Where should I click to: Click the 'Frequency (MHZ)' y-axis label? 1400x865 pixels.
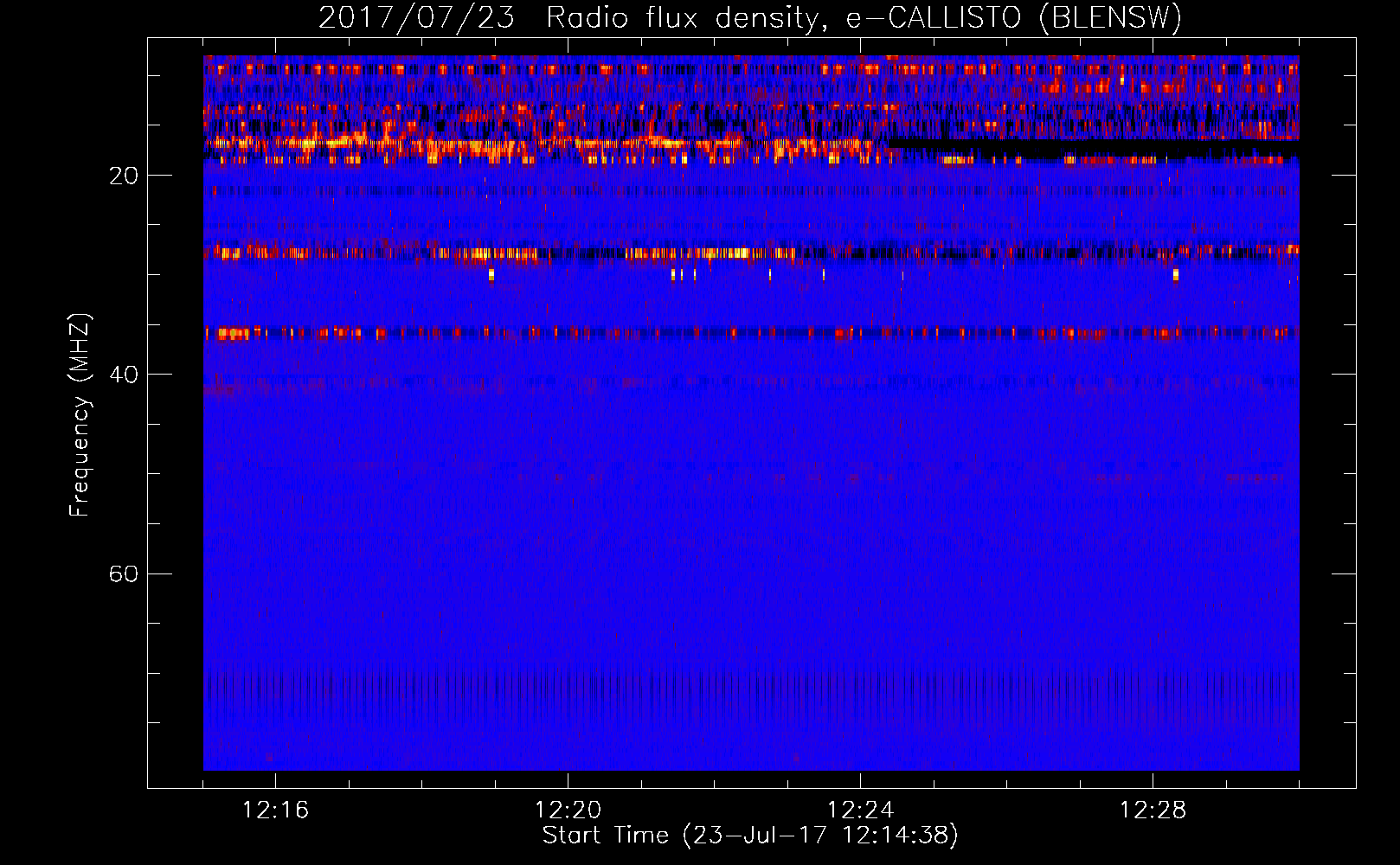point(80,416)
